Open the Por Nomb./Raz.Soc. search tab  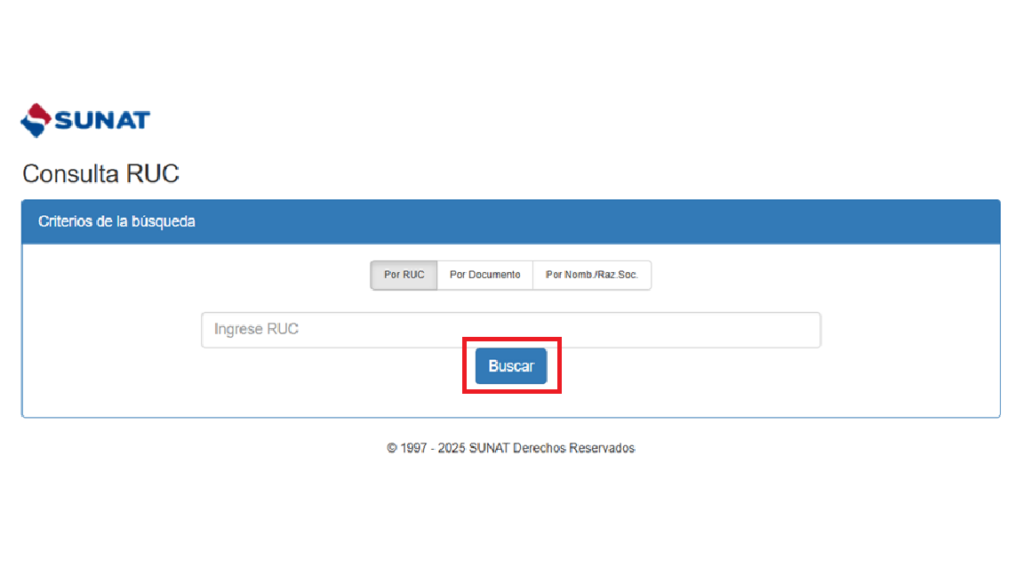[592, 275]
